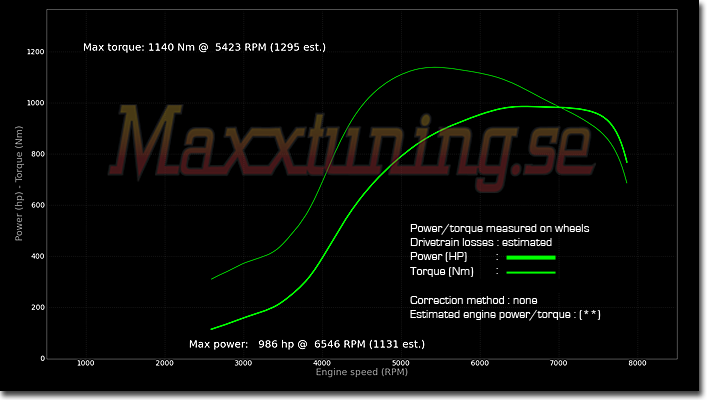Click the 600 y-axis tick label
The image size is (708, 400).
[x=38, y=205]
